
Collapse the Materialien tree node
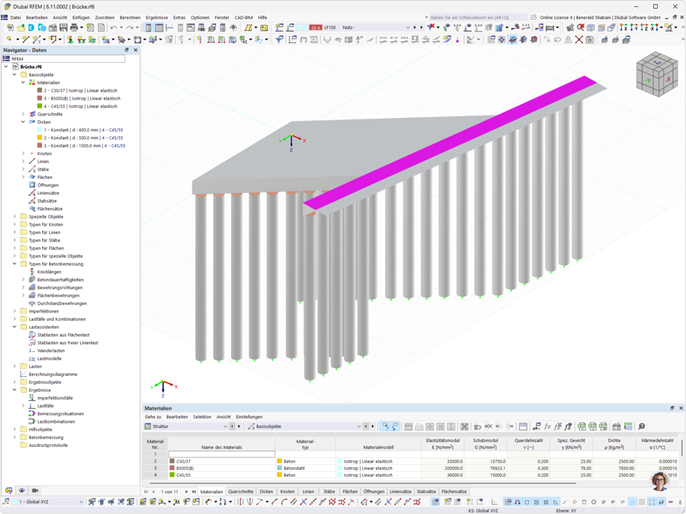(x=23, y=82)
